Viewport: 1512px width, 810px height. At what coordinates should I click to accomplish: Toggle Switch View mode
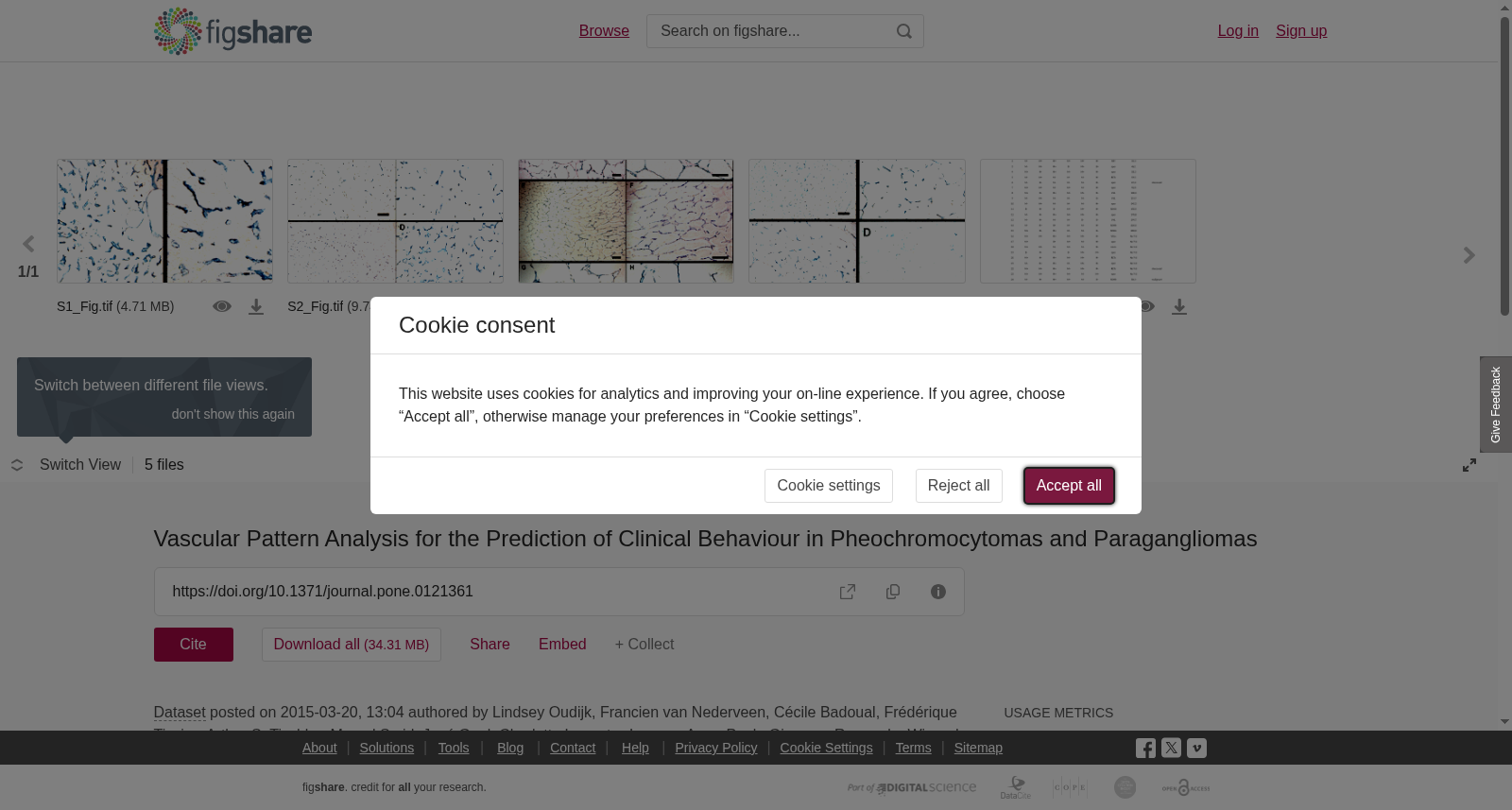66,465
